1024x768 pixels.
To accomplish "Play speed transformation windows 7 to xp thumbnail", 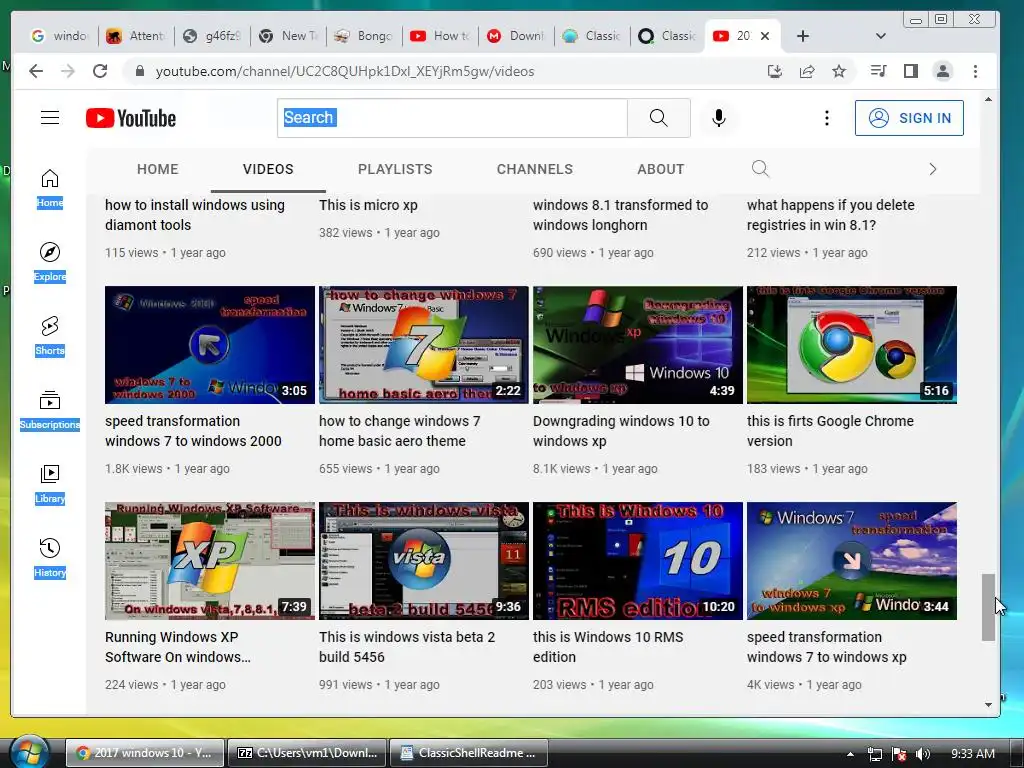I will [852, 561].
